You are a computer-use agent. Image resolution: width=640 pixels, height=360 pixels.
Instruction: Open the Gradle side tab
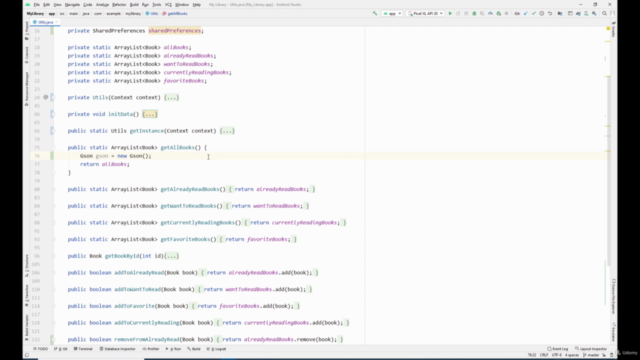pyautogui.click(x=613, y=30)
